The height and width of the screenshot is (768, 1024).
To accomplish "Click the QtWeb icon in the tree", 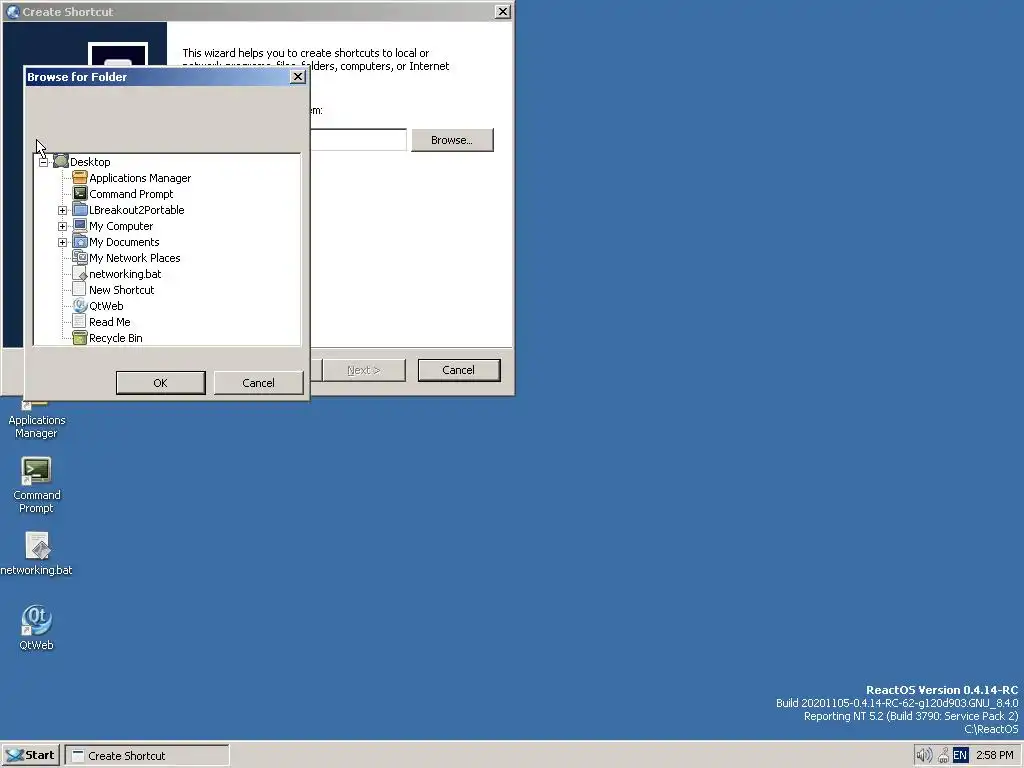I will 80,306.
